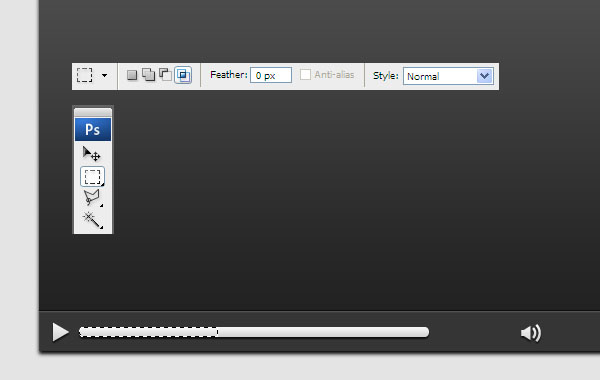Click the "Style:" label

point(386,76)
